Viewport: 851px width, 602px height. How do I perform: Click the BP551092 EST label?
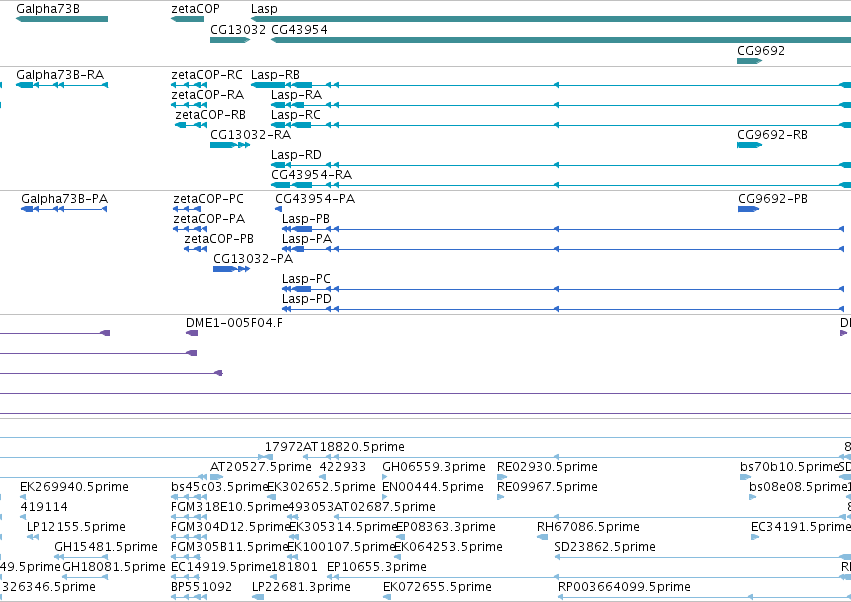coord(201,587)
